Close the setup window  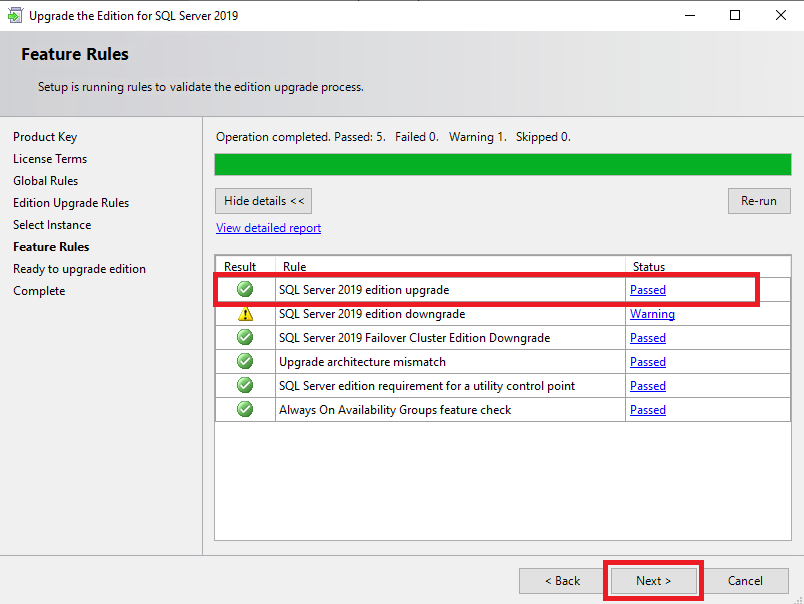click(x=780, y=15)
